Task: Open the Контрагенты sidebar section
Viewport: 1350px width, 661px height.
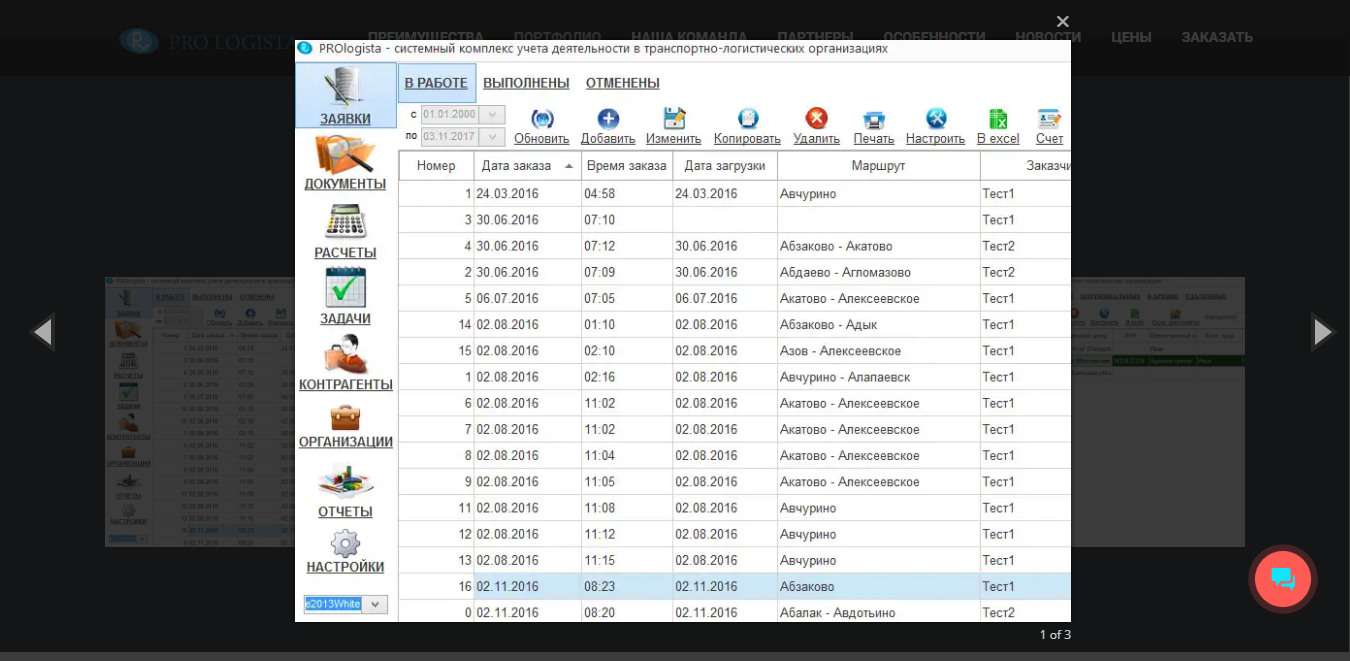Action: point(346,356)
